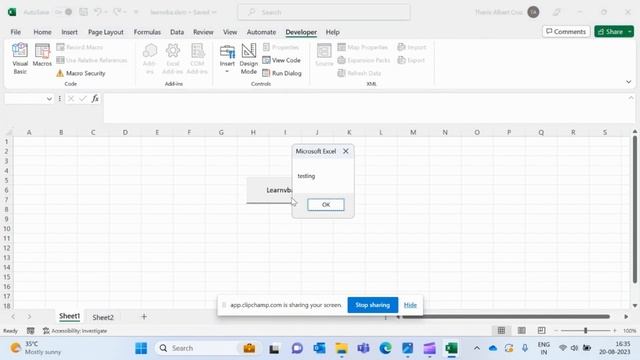The width and height of the screenshot is (640, 360).
Task: Expand the Name Box dropdown
Action: [49, 99]
